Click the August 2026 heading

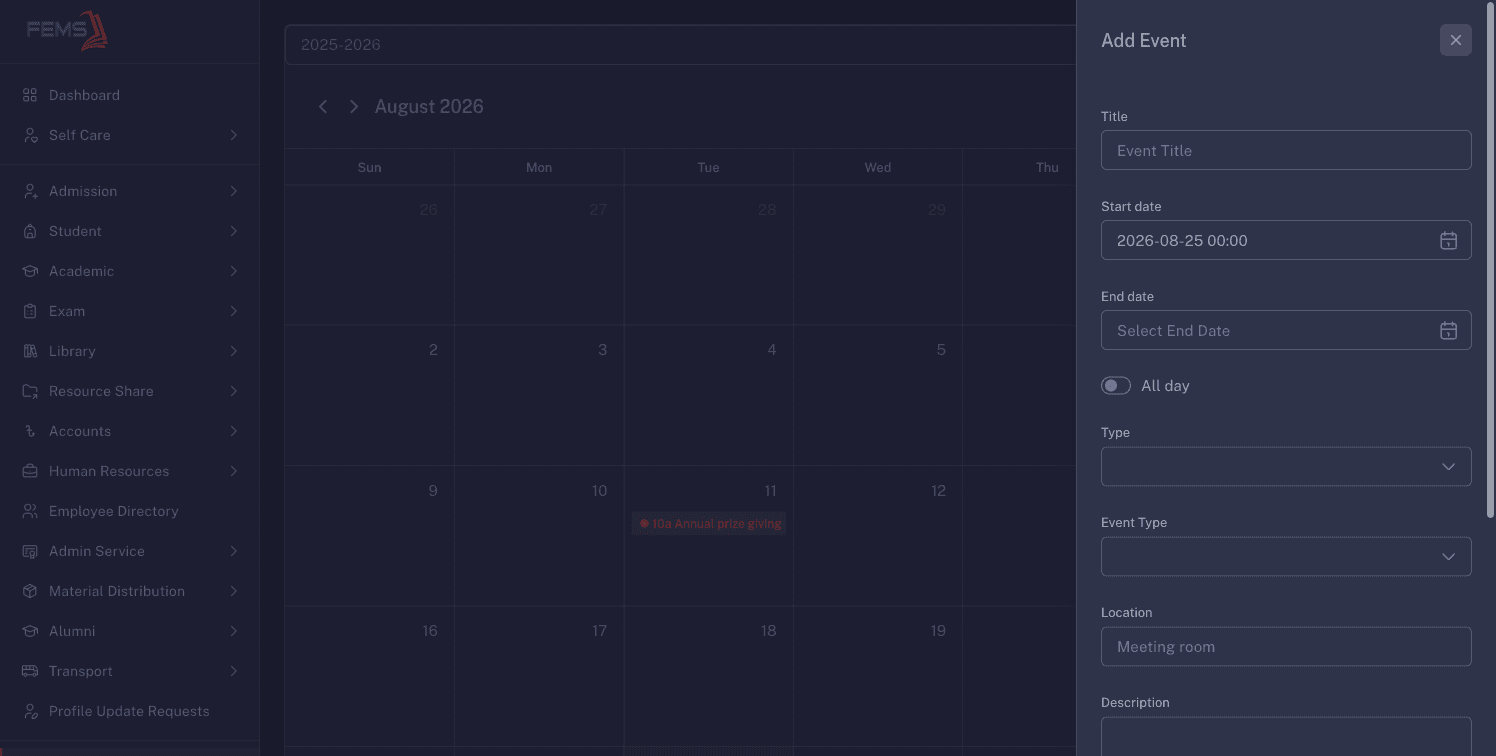[x=429, y=106]
